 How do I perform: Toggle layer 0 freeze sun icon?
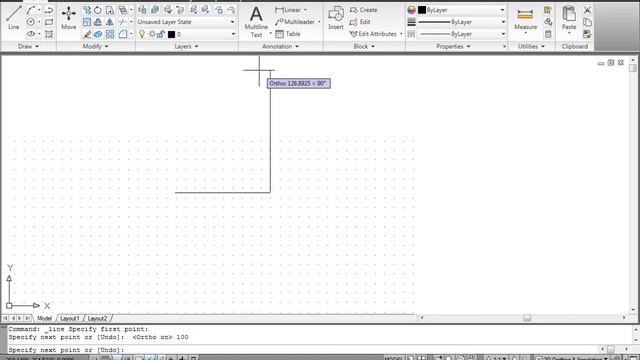click(152, 34)
